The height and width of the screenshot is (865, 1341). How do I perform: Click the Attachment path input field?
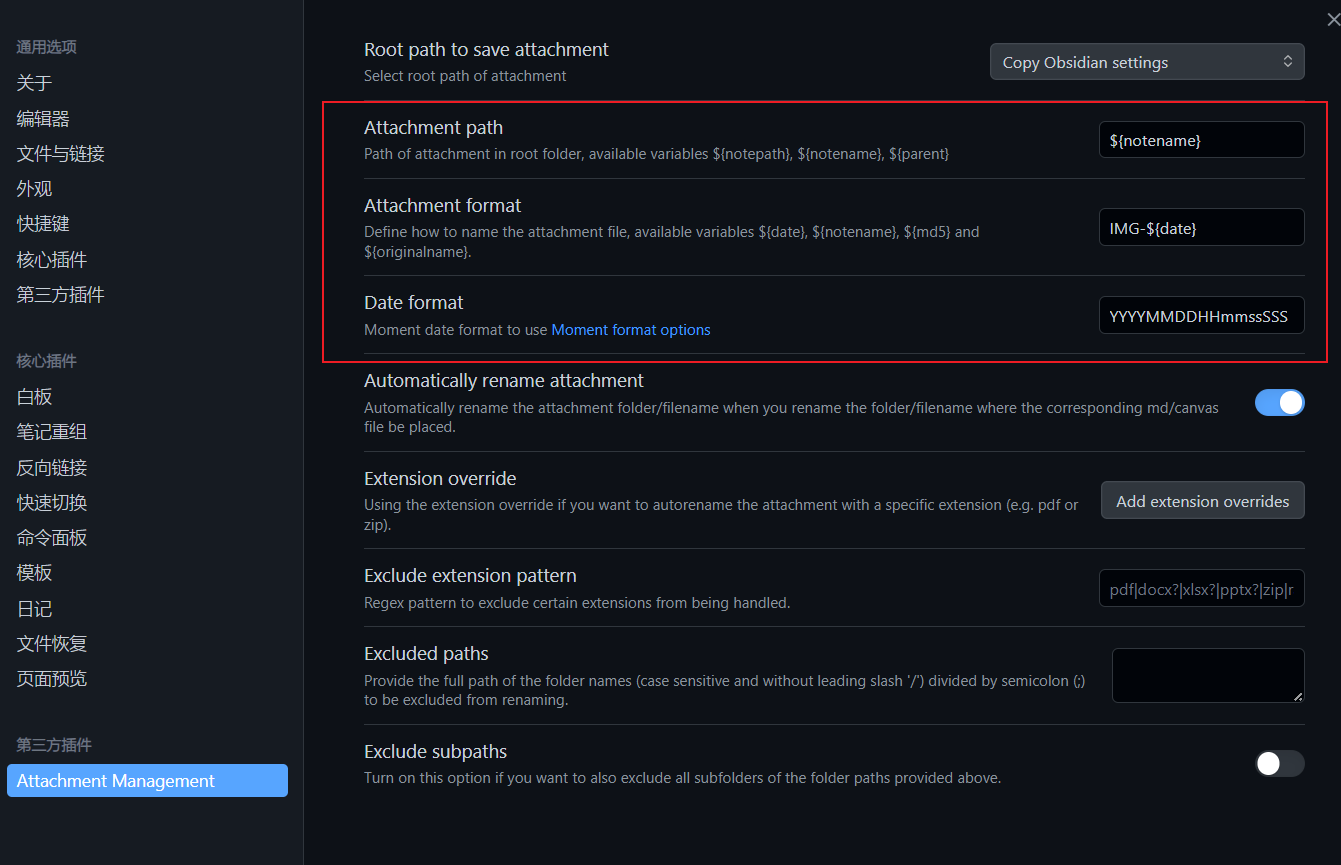click(1201, 140)
